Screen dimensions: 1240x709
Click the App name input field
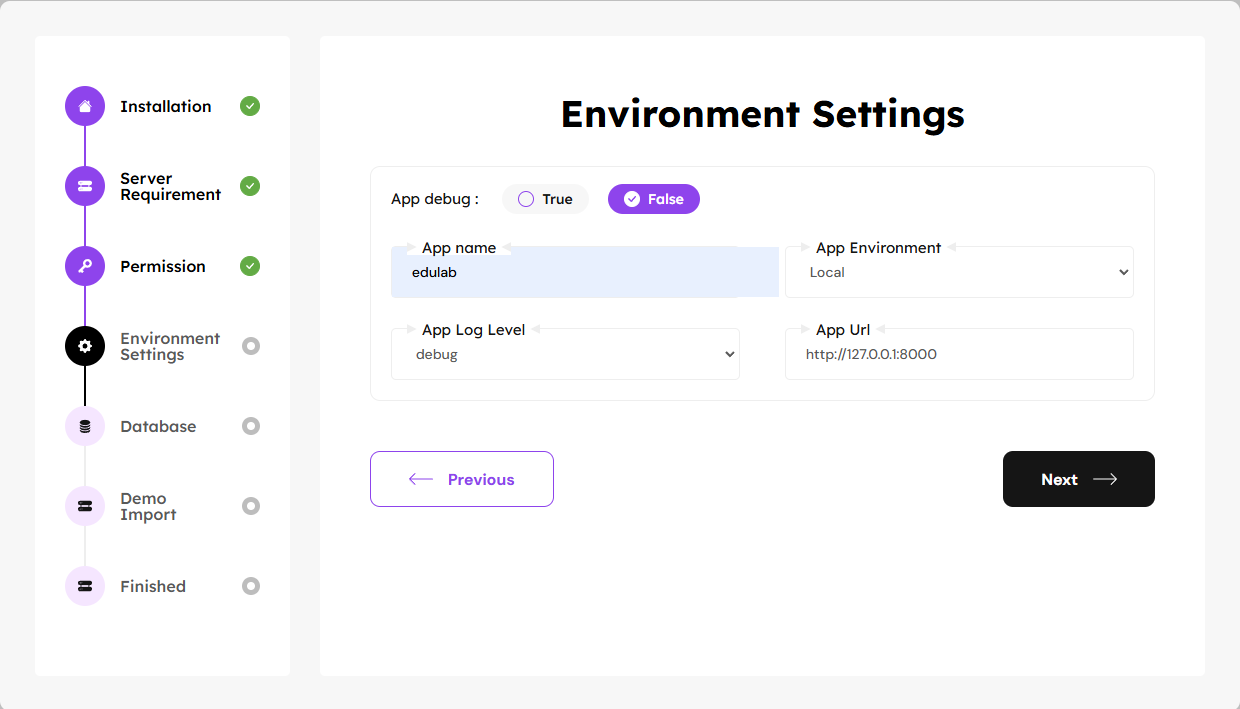584,273
